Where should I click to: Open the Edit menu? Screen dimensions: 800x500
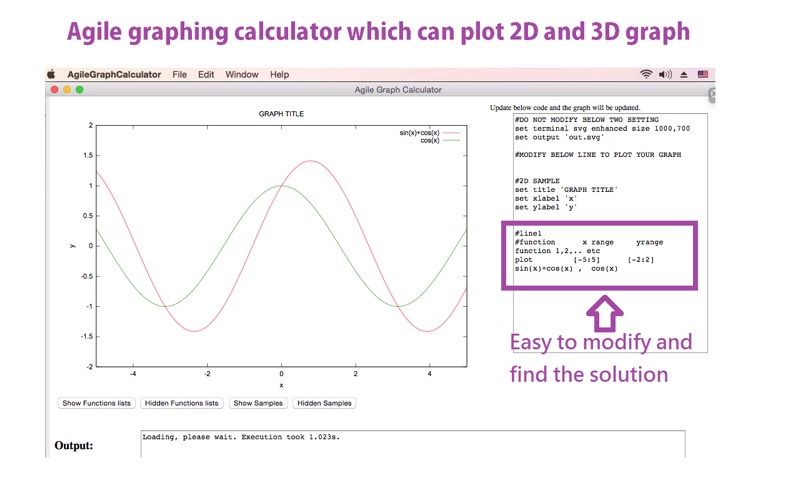tap(206, 74)
